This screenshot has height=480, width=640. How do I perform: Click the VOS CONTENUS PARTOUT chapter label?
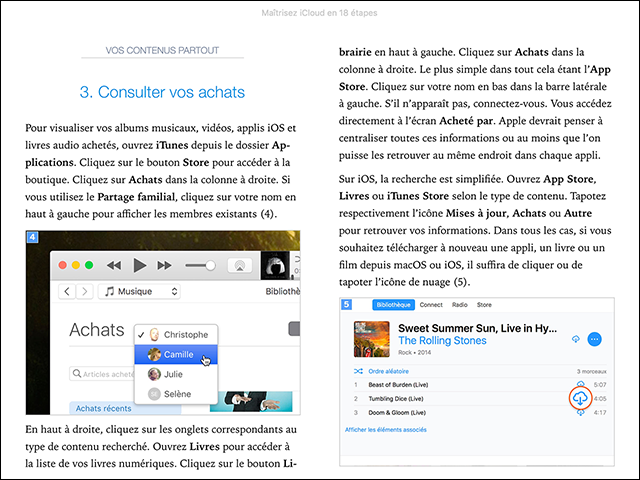(x=162, y=50)
